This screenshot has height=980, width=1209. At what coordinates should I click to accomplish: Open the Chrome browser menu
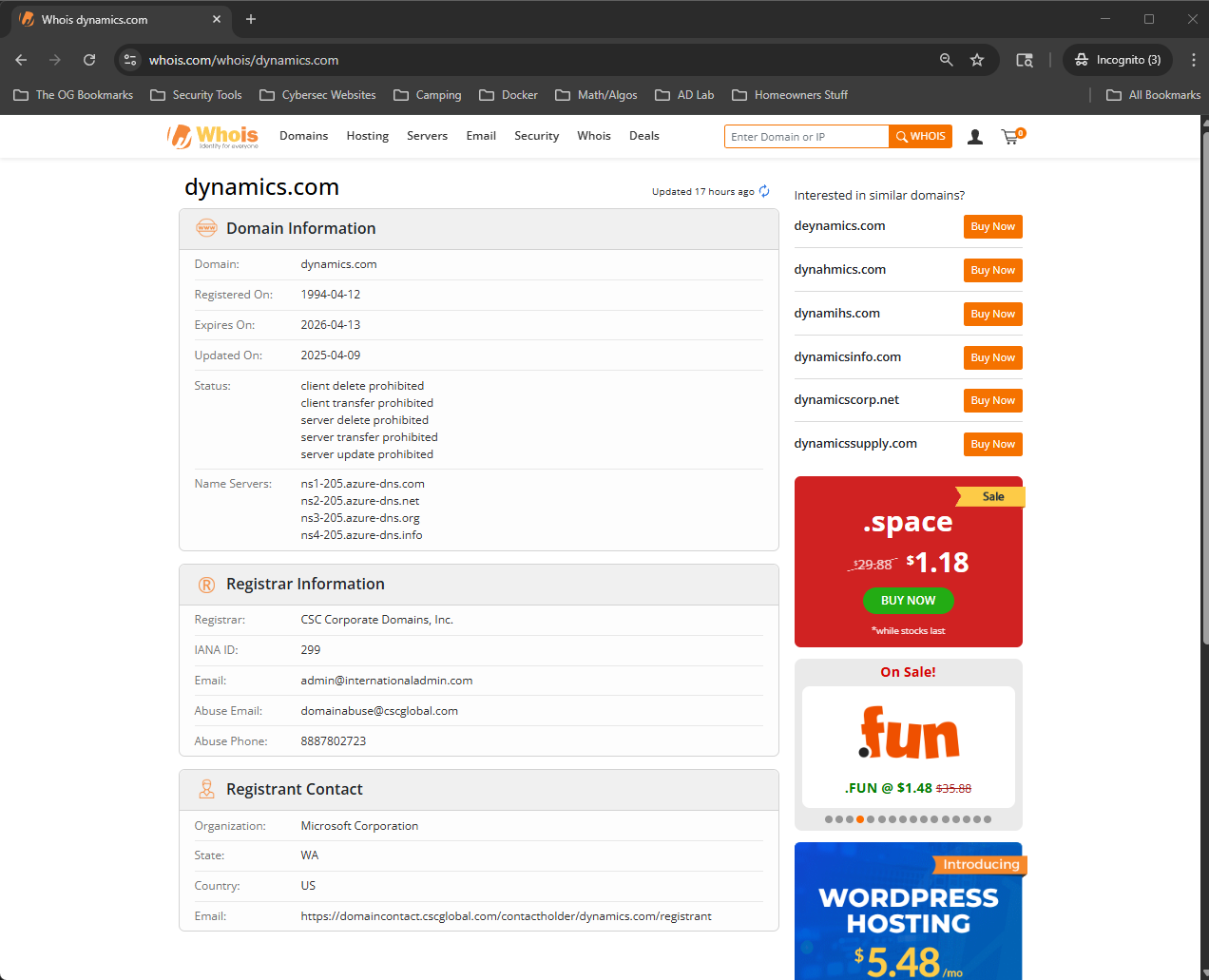(x=1194, y=59)
